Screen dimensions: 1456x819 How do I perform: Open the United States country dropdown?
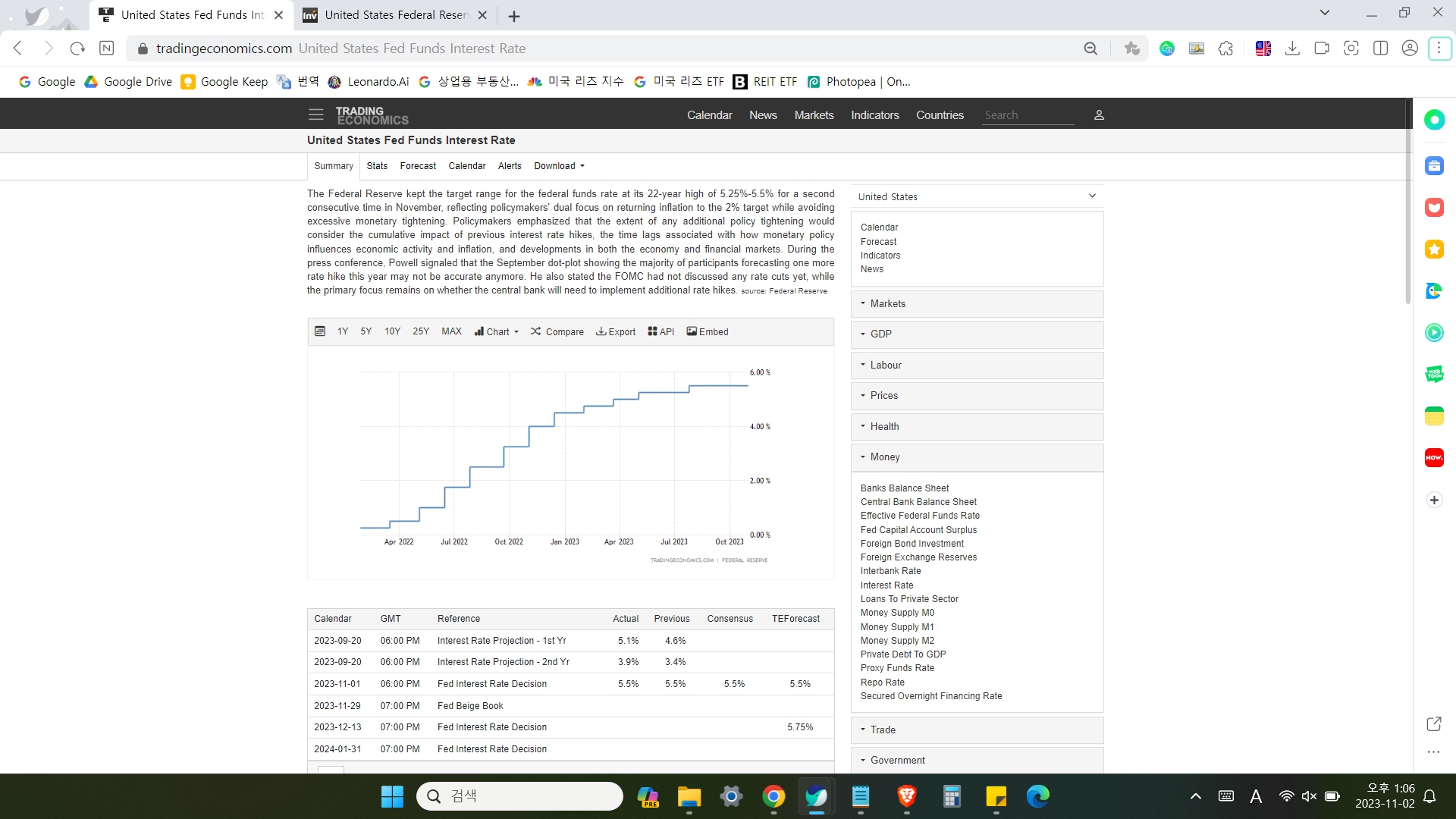click(x=977, y=196)
